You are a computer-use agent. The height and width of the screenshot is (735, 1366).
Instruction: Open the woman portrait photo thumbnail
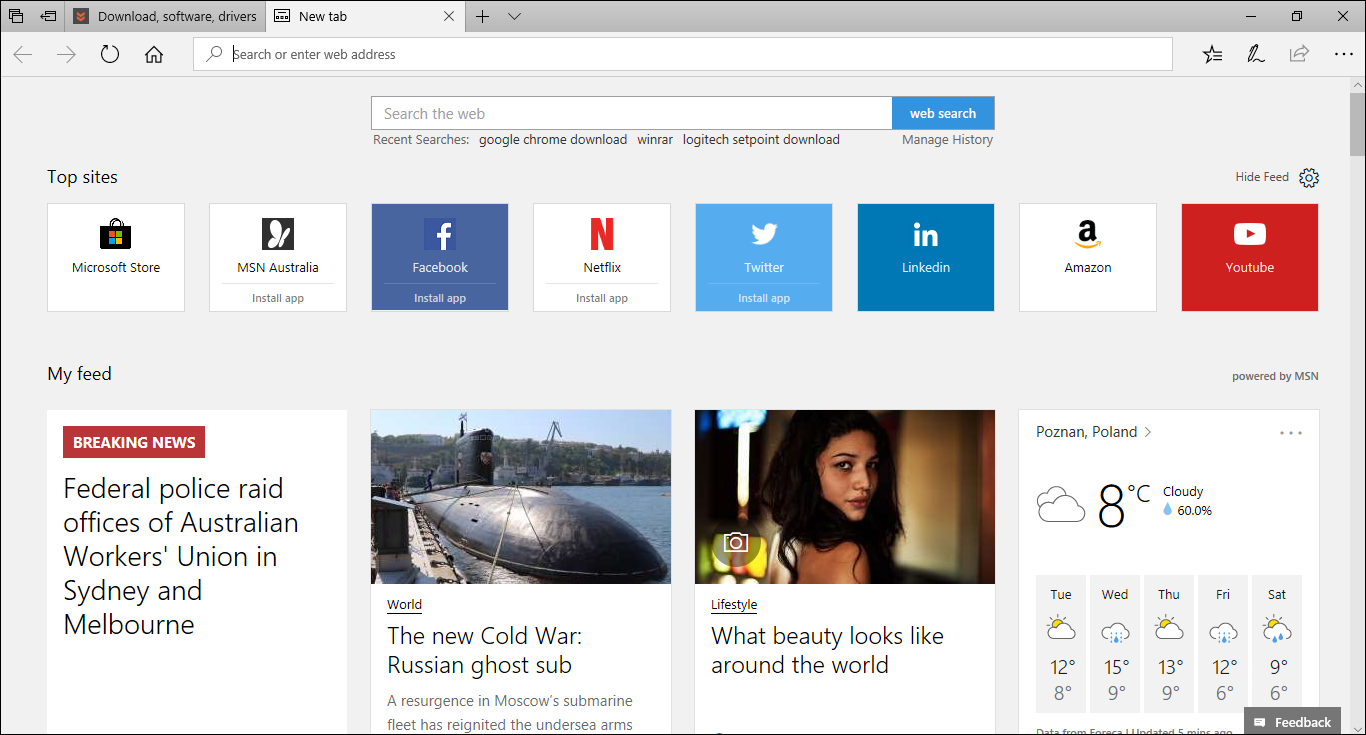tap(845, 497)
